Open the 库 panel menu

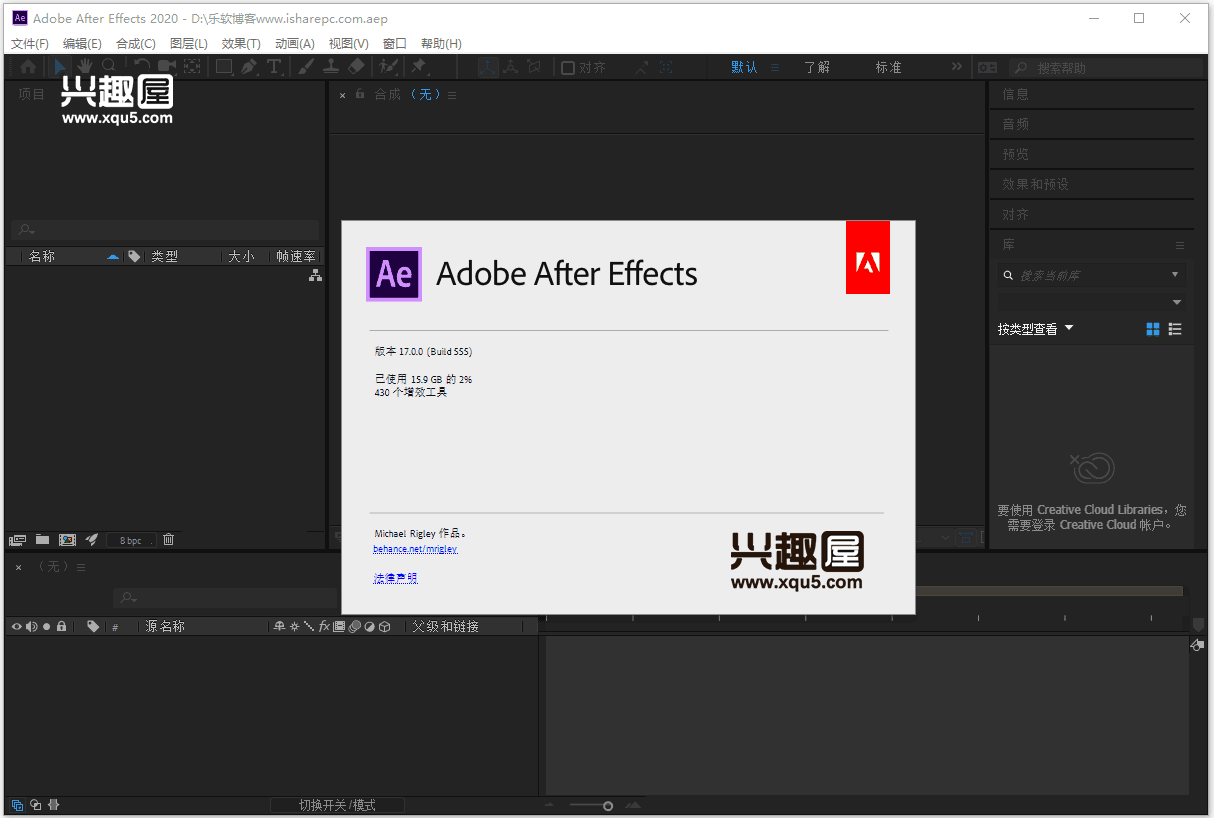[x=1180, y=245]
